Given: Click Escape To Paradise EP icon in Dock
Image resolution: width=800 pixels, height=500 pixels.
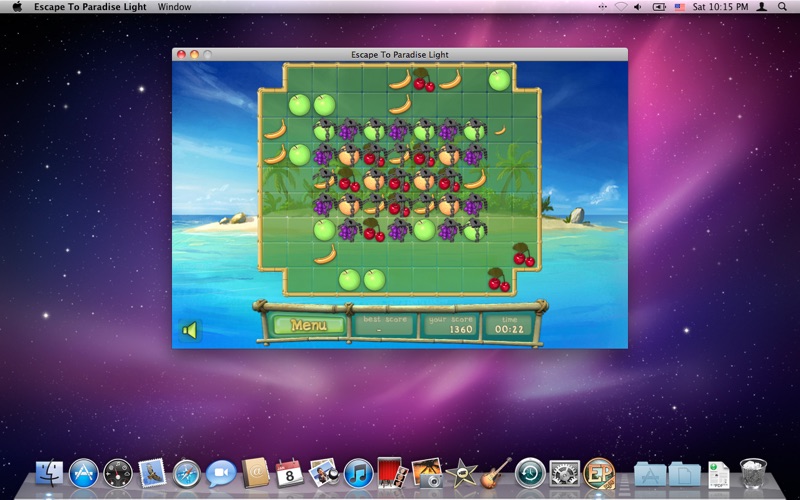Looking at the screenshot, I should pyautogui.click(x=599, y=473).
